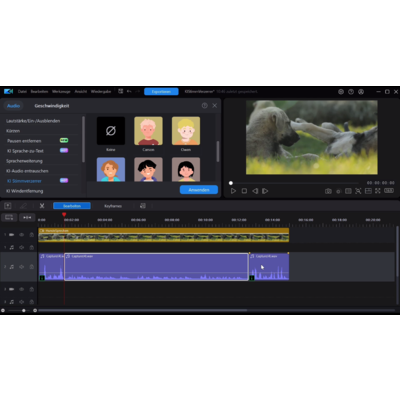Image resolution: width=400 pixels, height=400 pixels.
Task: Stop the preview playback
Action: click(x=244, y=191)
